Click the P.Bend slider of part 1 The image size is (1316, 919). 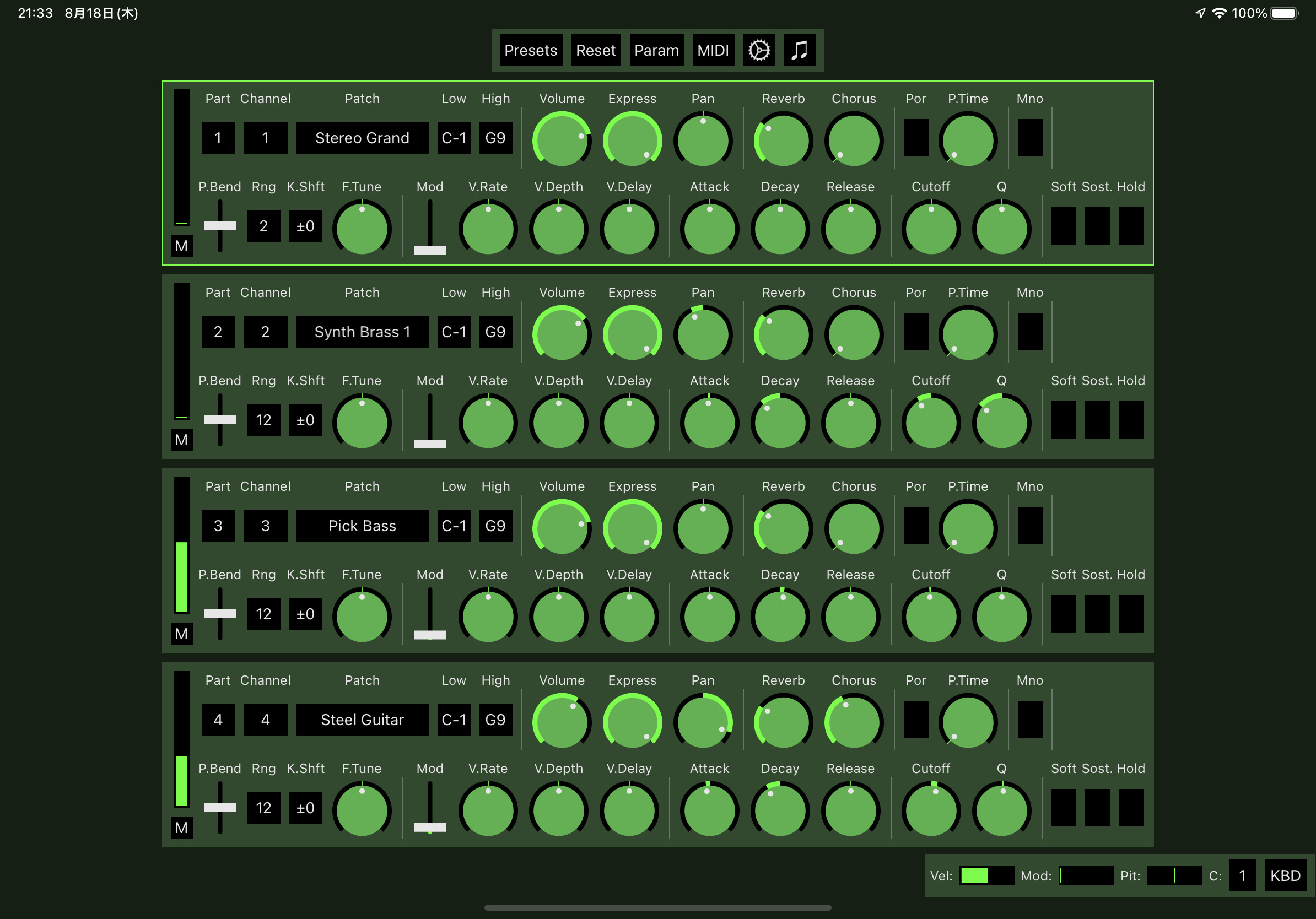pos(220,226)
